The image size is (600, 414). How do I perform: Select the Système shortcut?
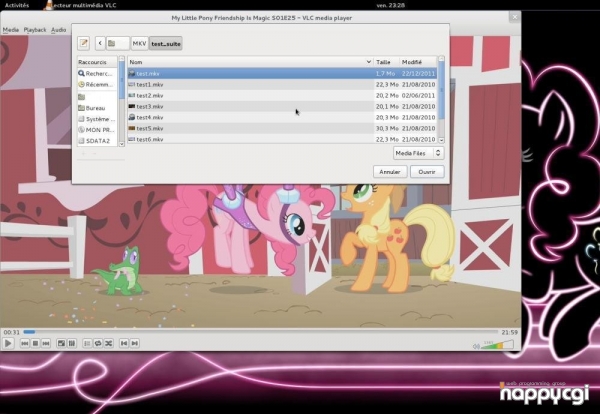(x=98, y=119)
